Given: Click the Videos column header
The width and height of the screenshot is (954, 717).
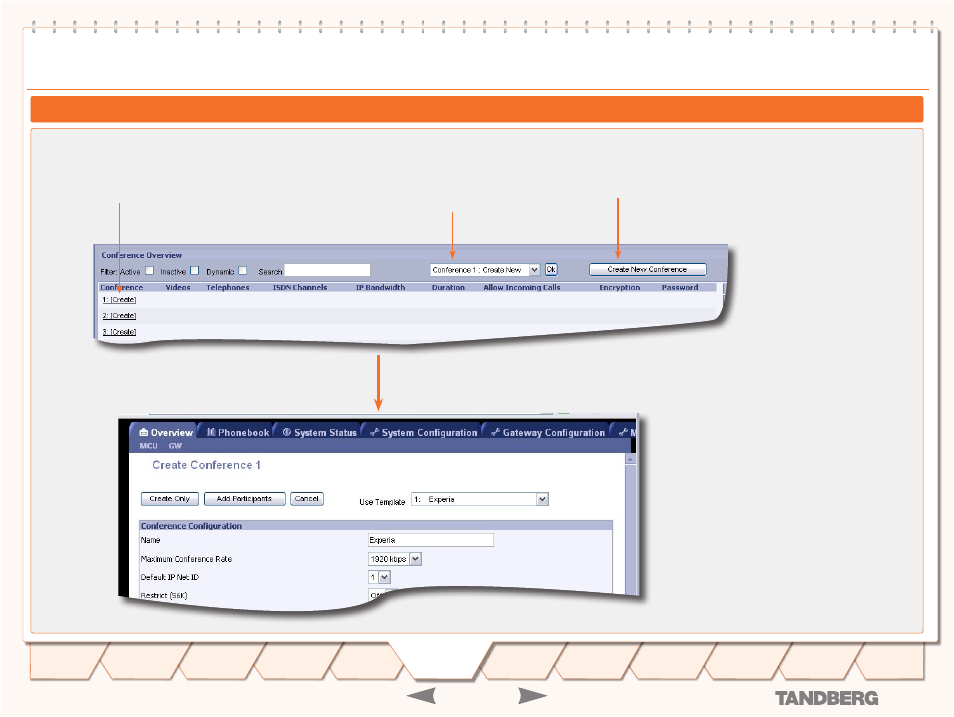Looking at the screenshot, I should [x=178, y=287].
